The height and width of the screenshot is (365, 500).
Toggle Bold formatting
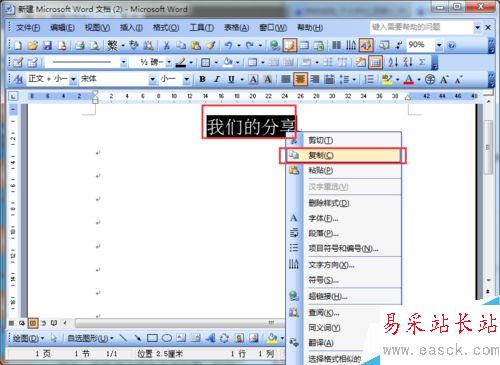pyautogui.click(x=202, y=79)
